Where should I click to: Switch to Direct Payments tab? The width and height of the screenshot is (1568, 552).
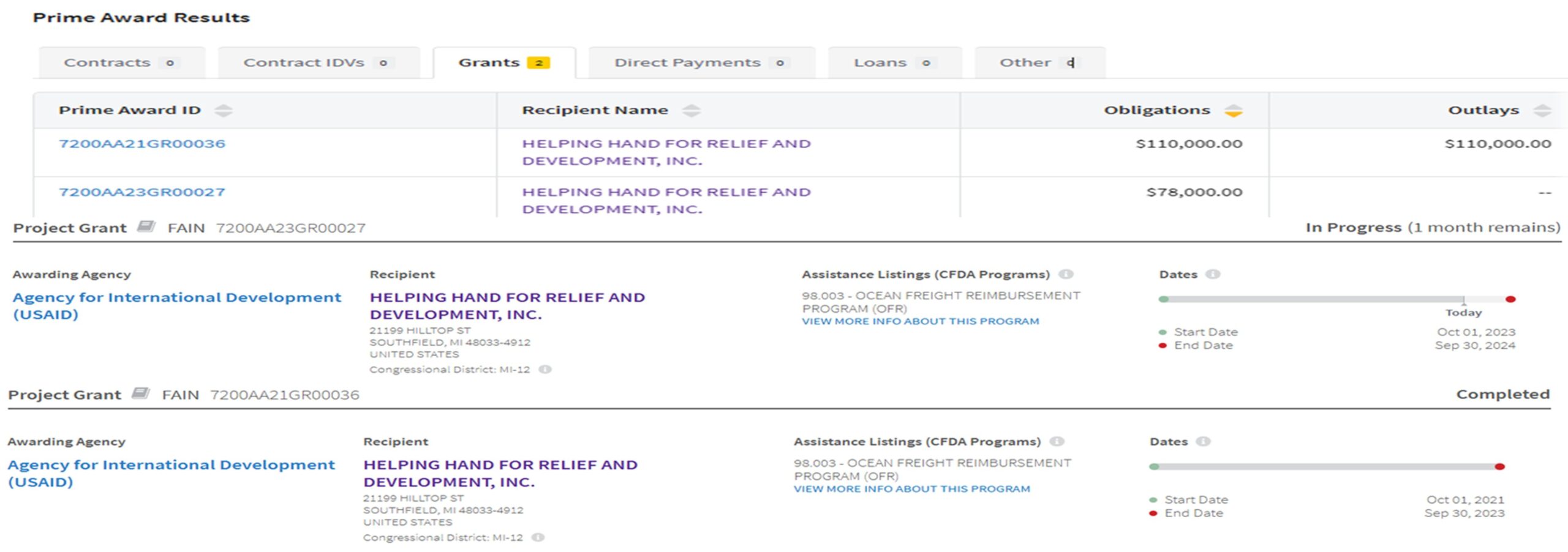702,62
